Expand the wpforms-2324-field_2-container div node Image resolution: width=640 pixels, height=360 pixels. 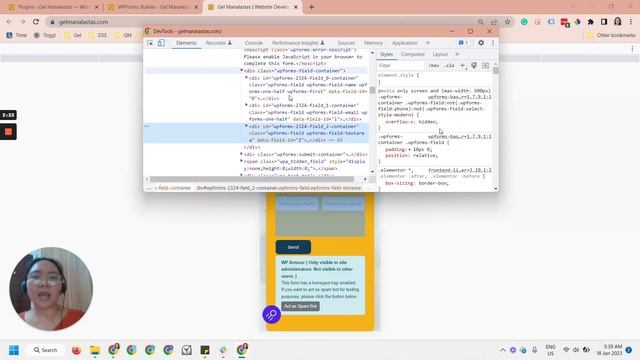246,126
